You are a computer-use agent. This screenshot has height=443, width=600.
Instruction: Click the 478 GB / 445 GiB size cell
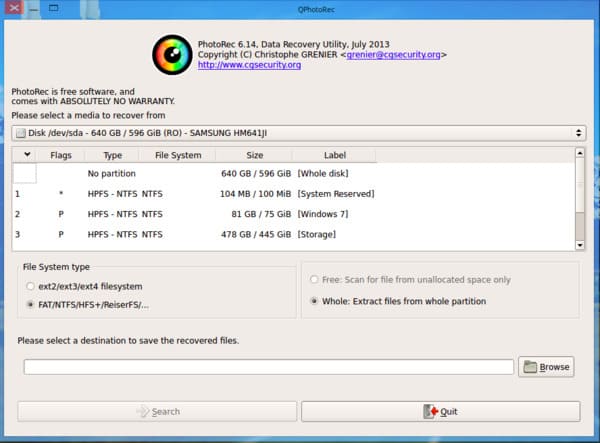tap(256, 235)
